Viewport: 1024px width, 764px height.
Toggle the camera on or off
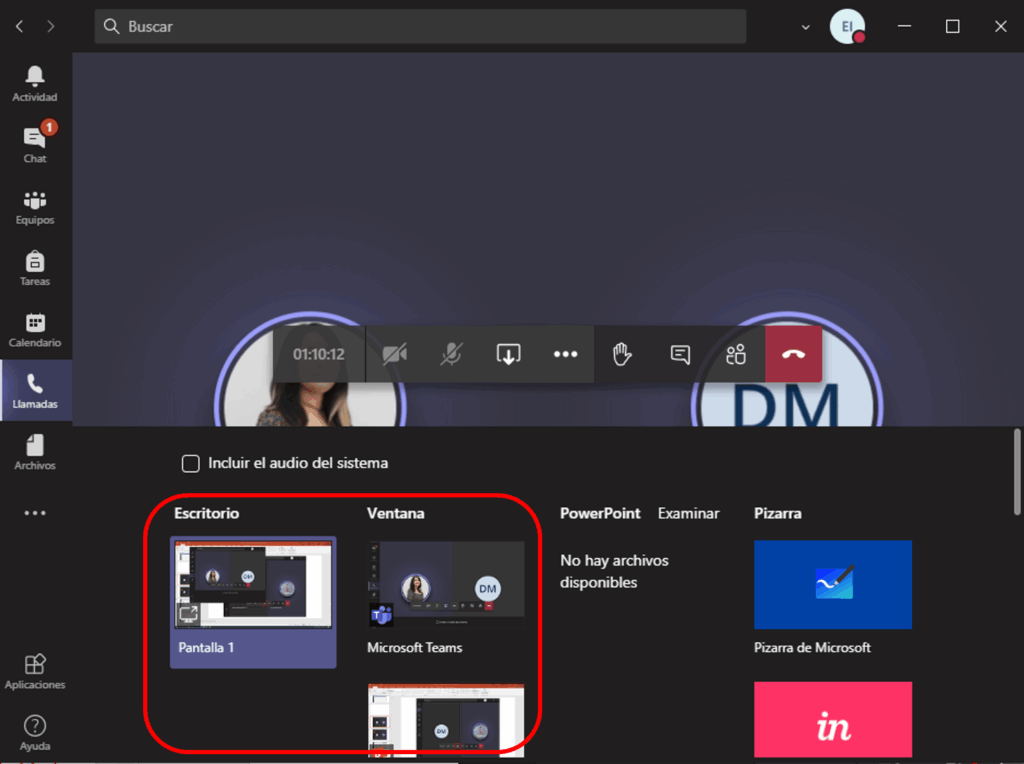coord(395,354)
